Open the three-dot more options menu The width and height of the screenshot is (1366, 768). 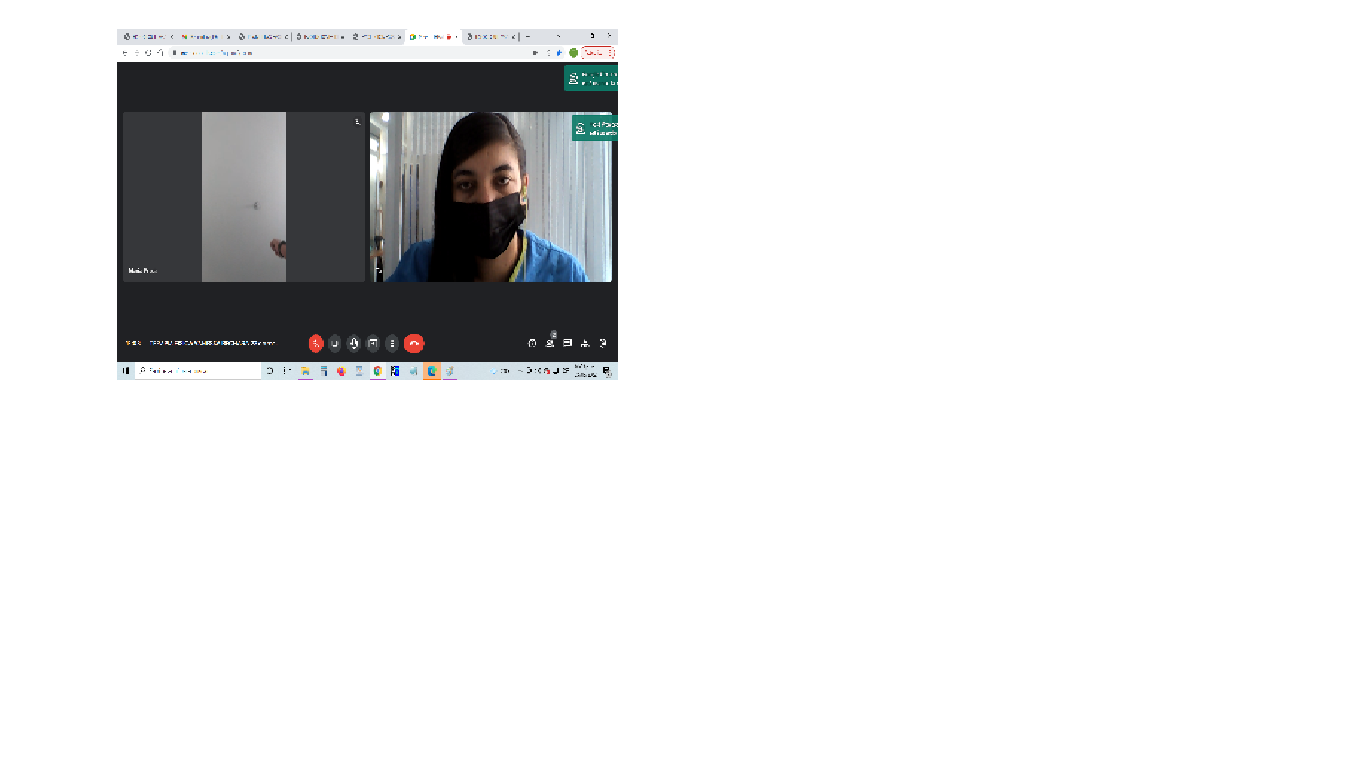click(392, 343)
